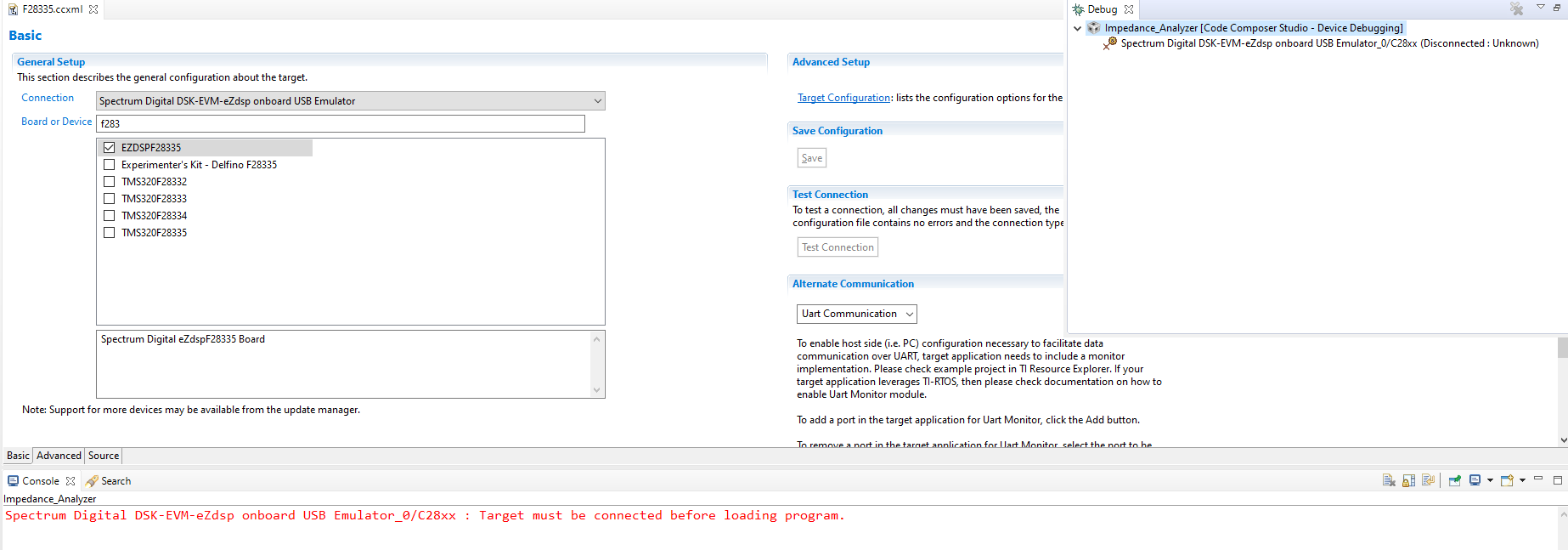This screenshot has height=550, width=1568.
Task: Close the F28335.ccxml editor tab
Action: pos(93,9)
